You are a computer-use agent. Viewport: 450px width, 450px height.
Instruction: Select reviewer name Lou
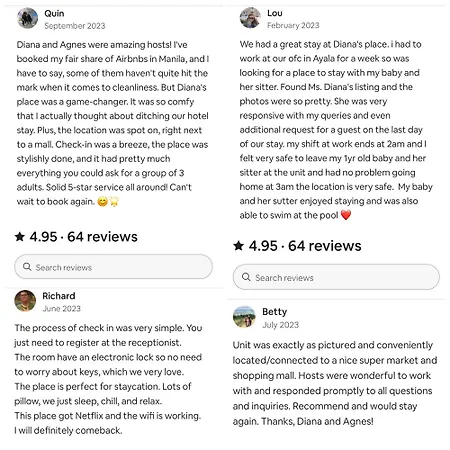[x=275, y=13]
